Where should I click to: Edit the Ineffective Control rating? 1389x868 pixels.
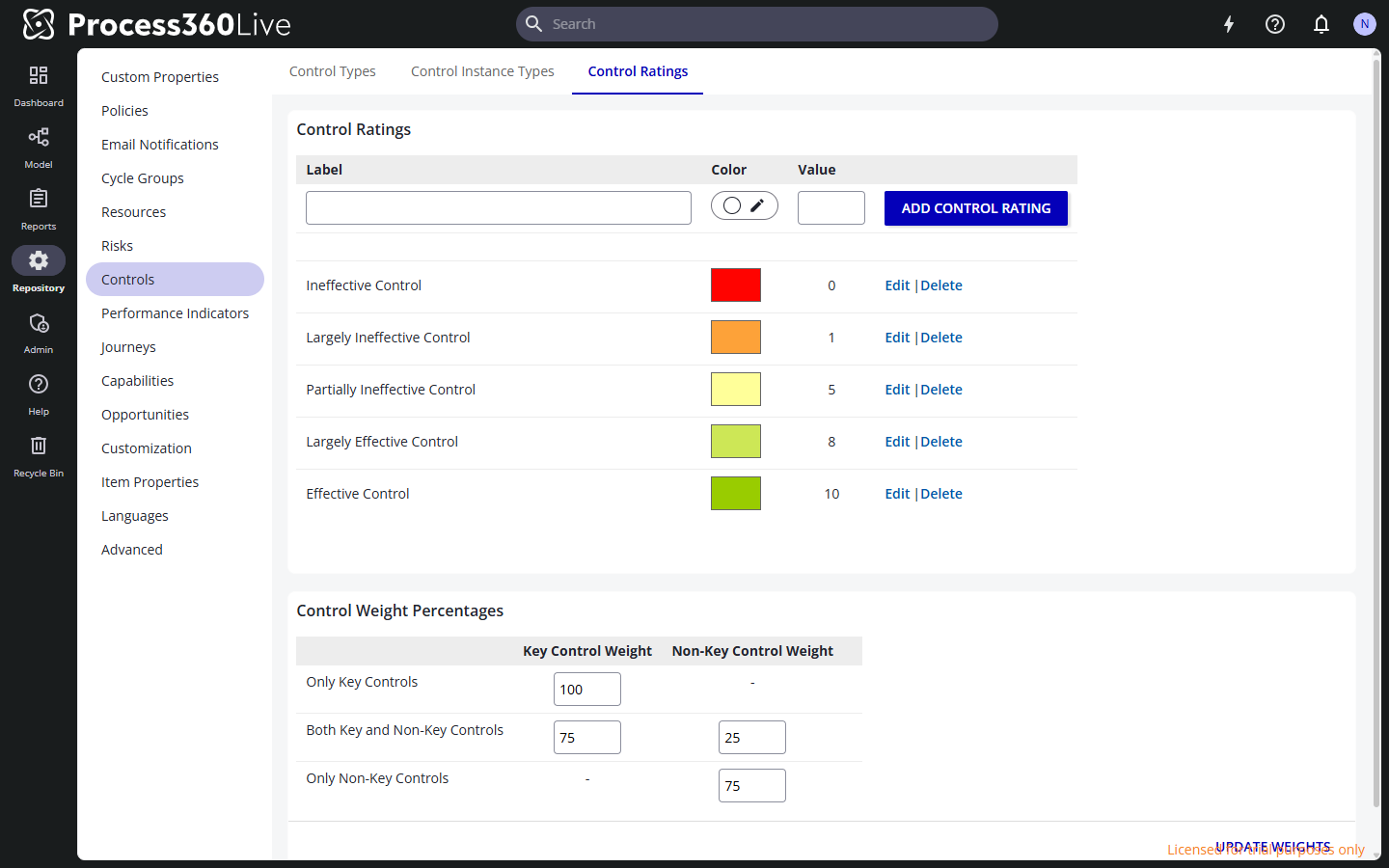(x=897, y=285)
